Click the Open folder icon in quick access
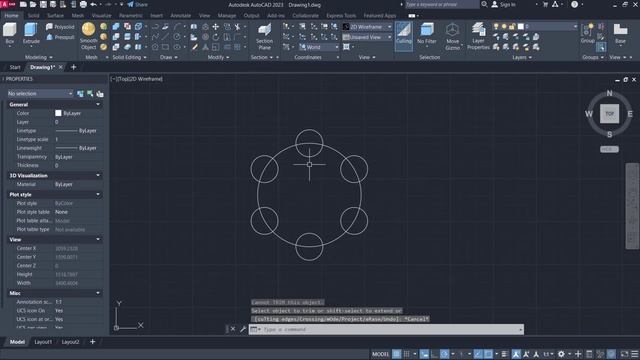This screenshot has width=640, height=360. [x=33, y=4]
